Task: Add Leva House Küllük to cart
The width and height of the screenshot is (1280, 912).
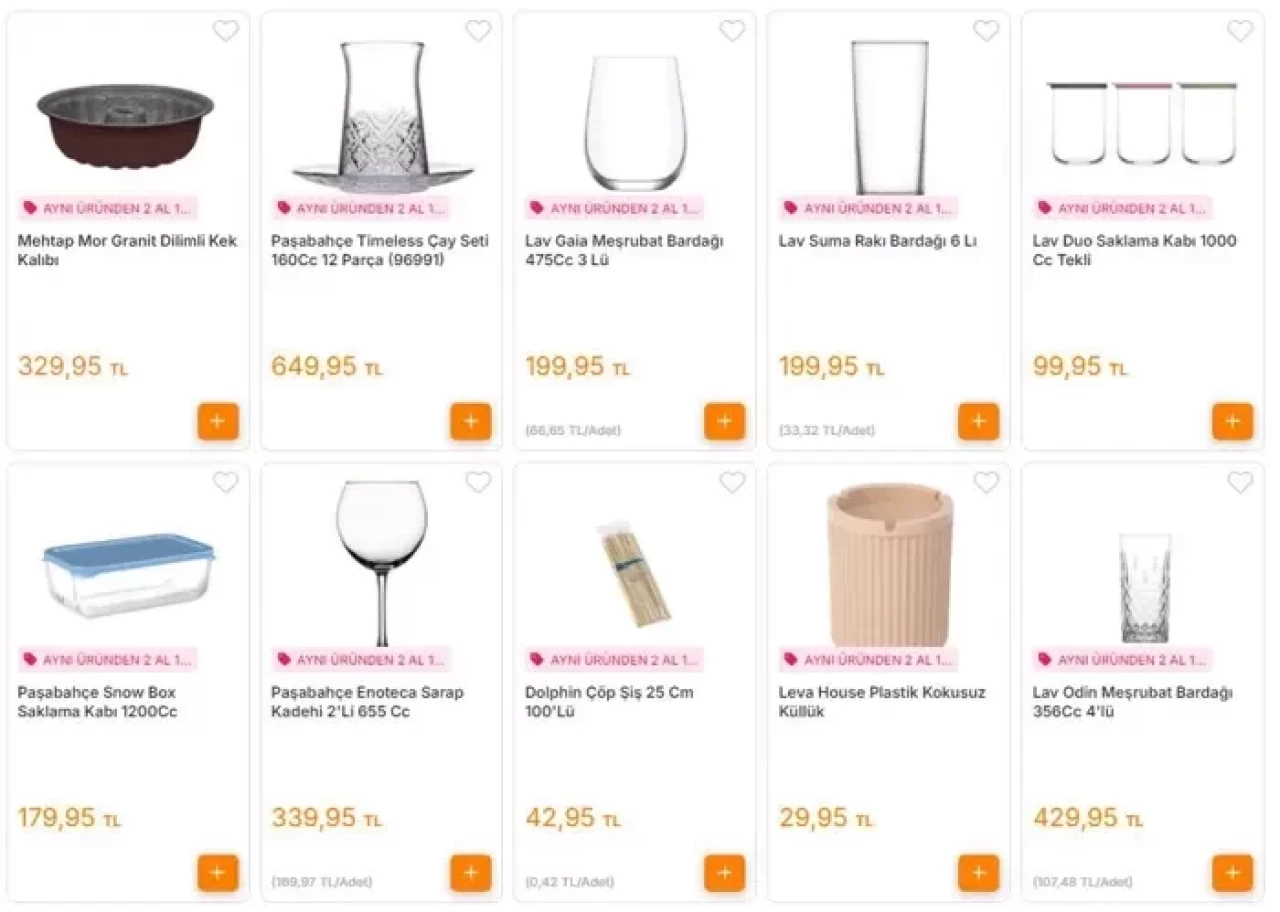Action: 979,873
